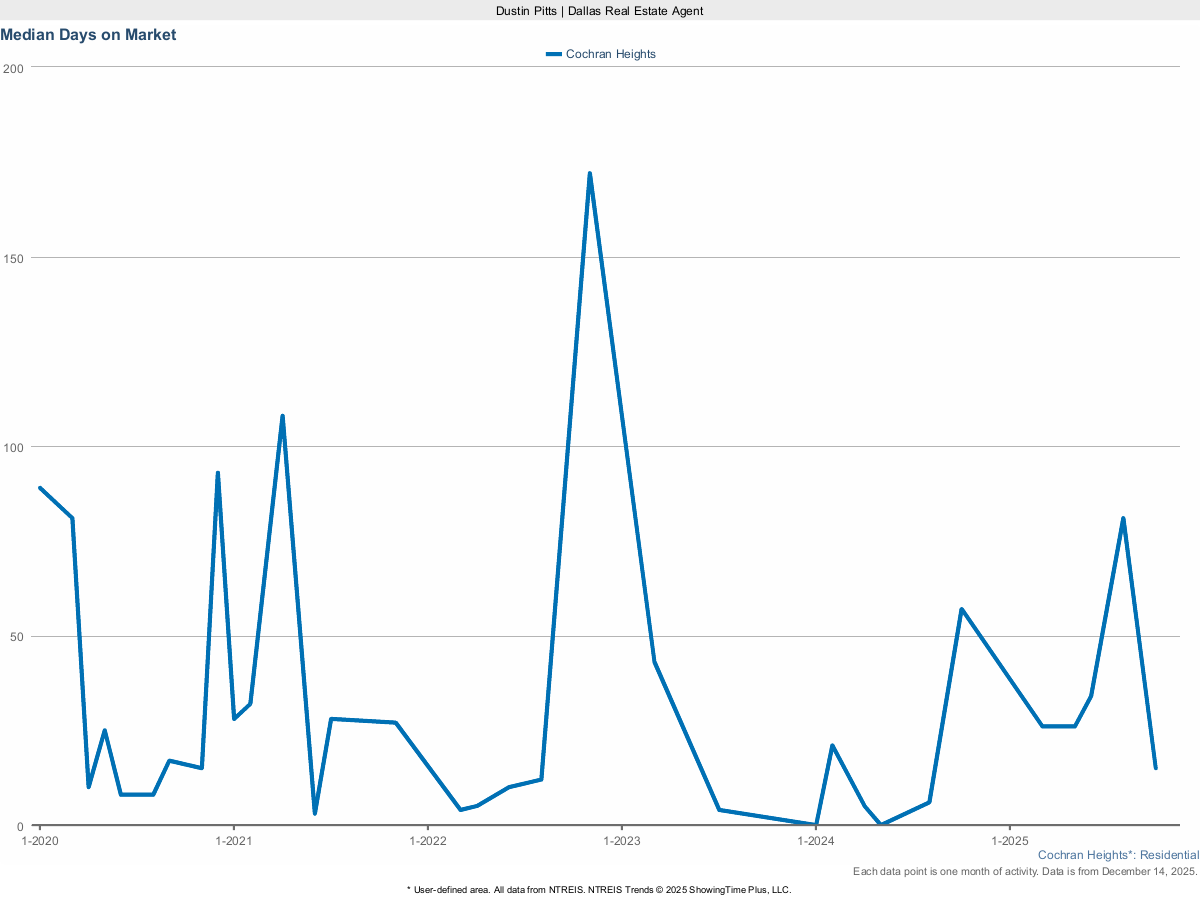This screenshot has width=1200, height=900.
Task: Click the blue legend line icon above the chart
Action: [x=552, y=54]
